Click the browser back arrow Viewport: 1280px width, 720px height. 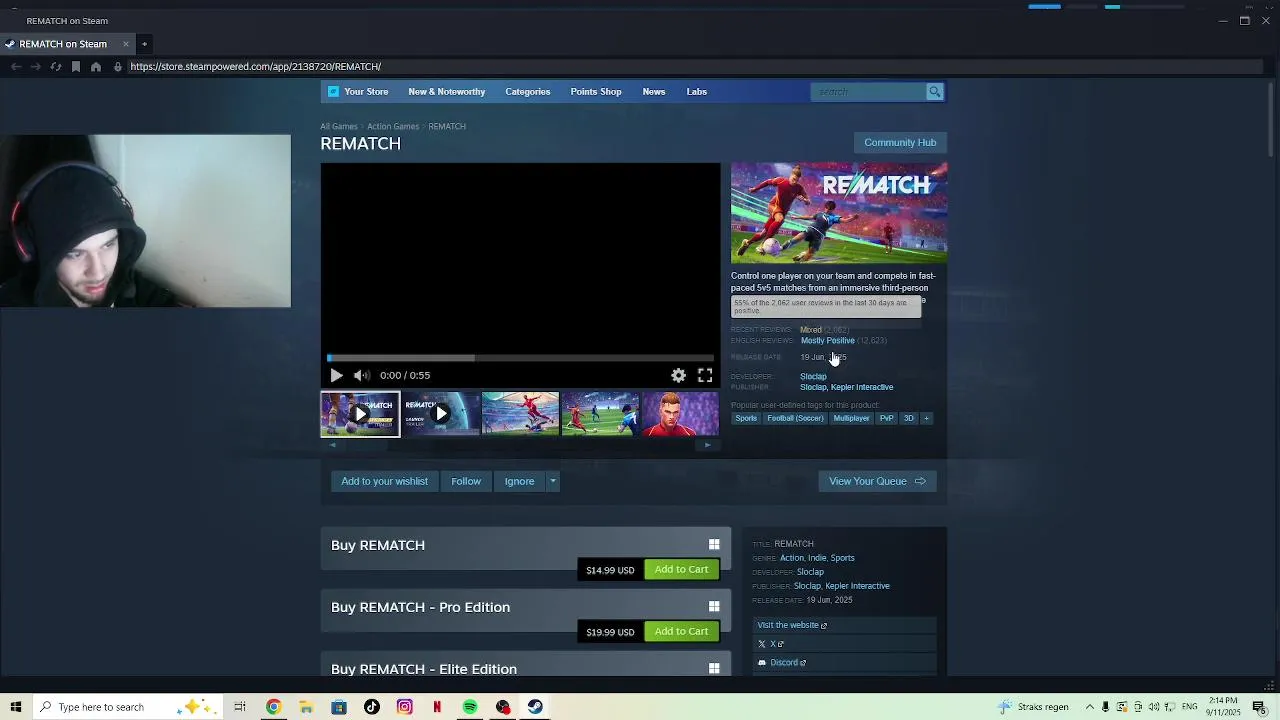(x=16, y=67)
